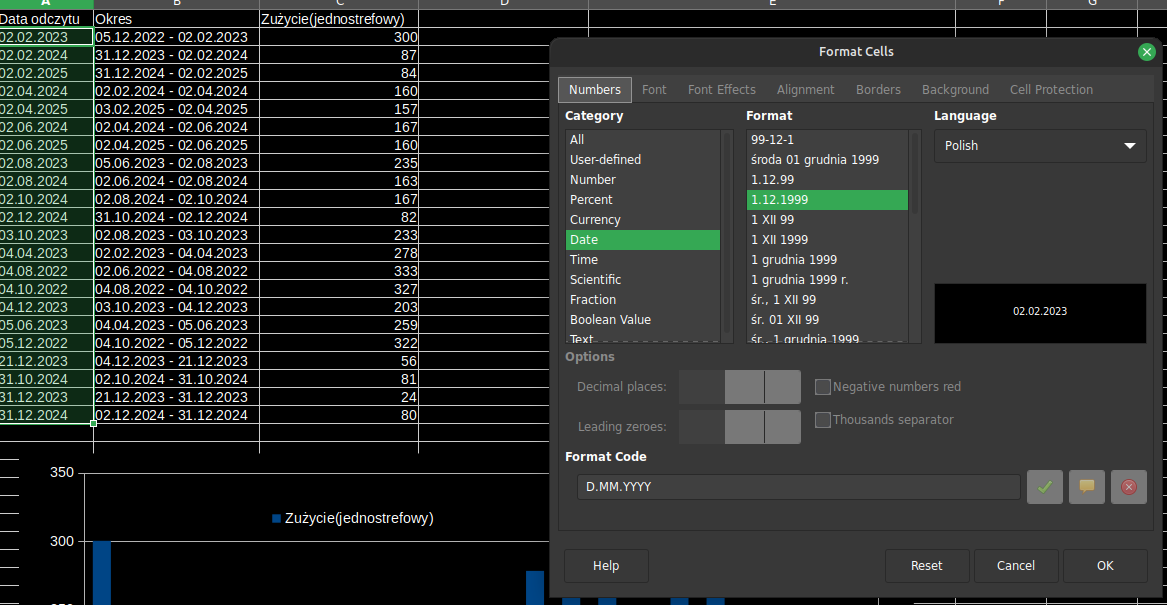Switch to the Font tab
The width and height of the screenshot is (1167, 605).
click(655, 89)
